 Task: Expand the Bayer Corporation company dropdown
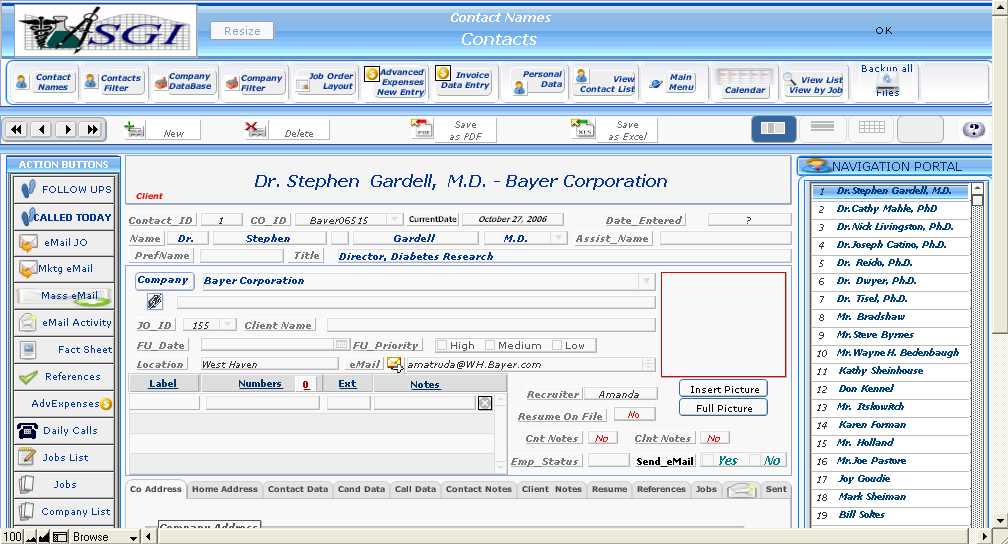pos(645,281)
